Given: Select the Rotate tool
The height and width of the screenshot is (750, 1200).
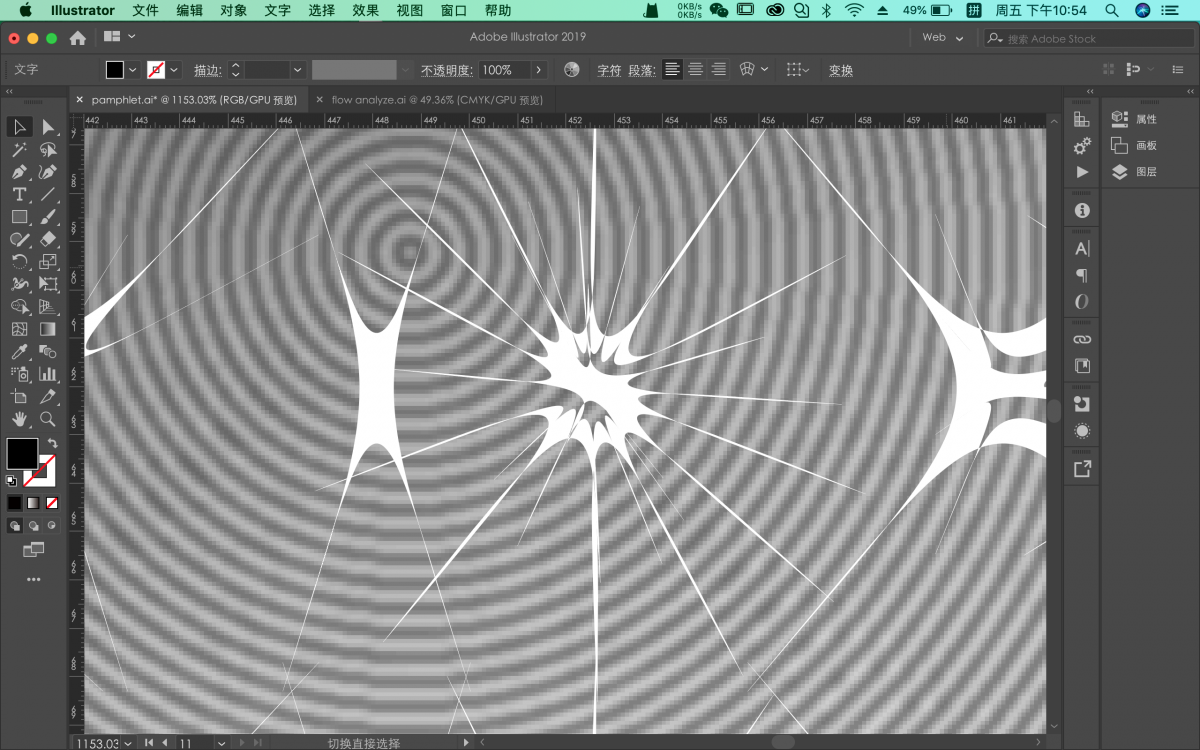Looking at the screenshot, I should click(19, 262).
